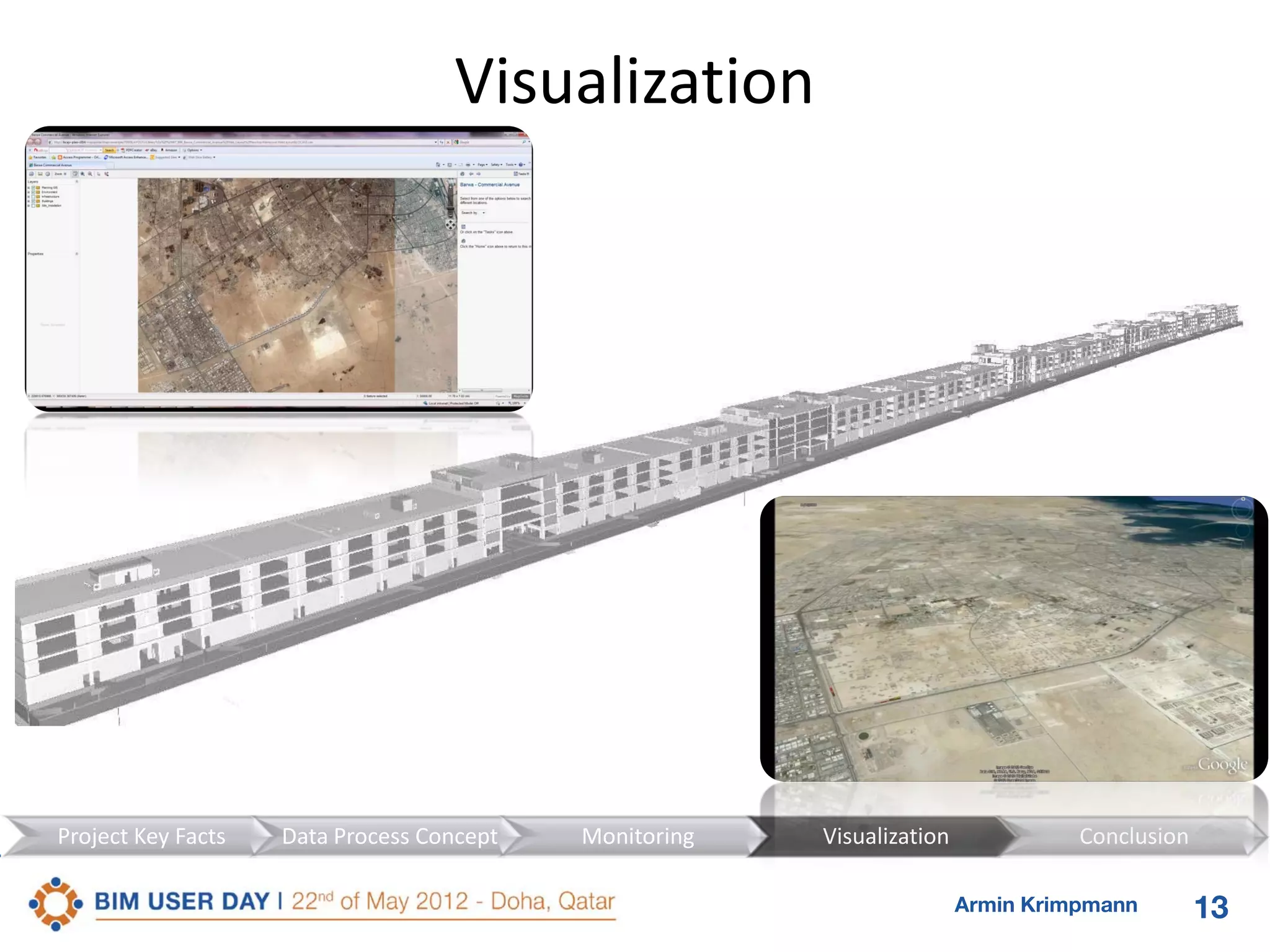
Task: Open the print map icon in map toolbar
Action: click(31, 174)
